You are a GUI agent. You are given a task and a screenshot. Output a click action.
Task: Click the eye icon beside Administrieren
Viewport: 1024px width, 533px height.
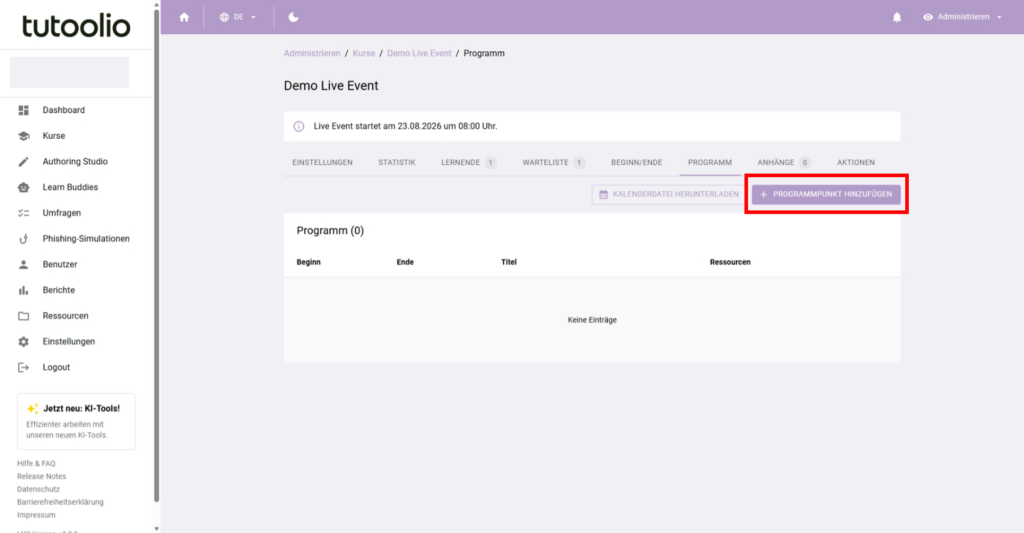tap(927, 17)
